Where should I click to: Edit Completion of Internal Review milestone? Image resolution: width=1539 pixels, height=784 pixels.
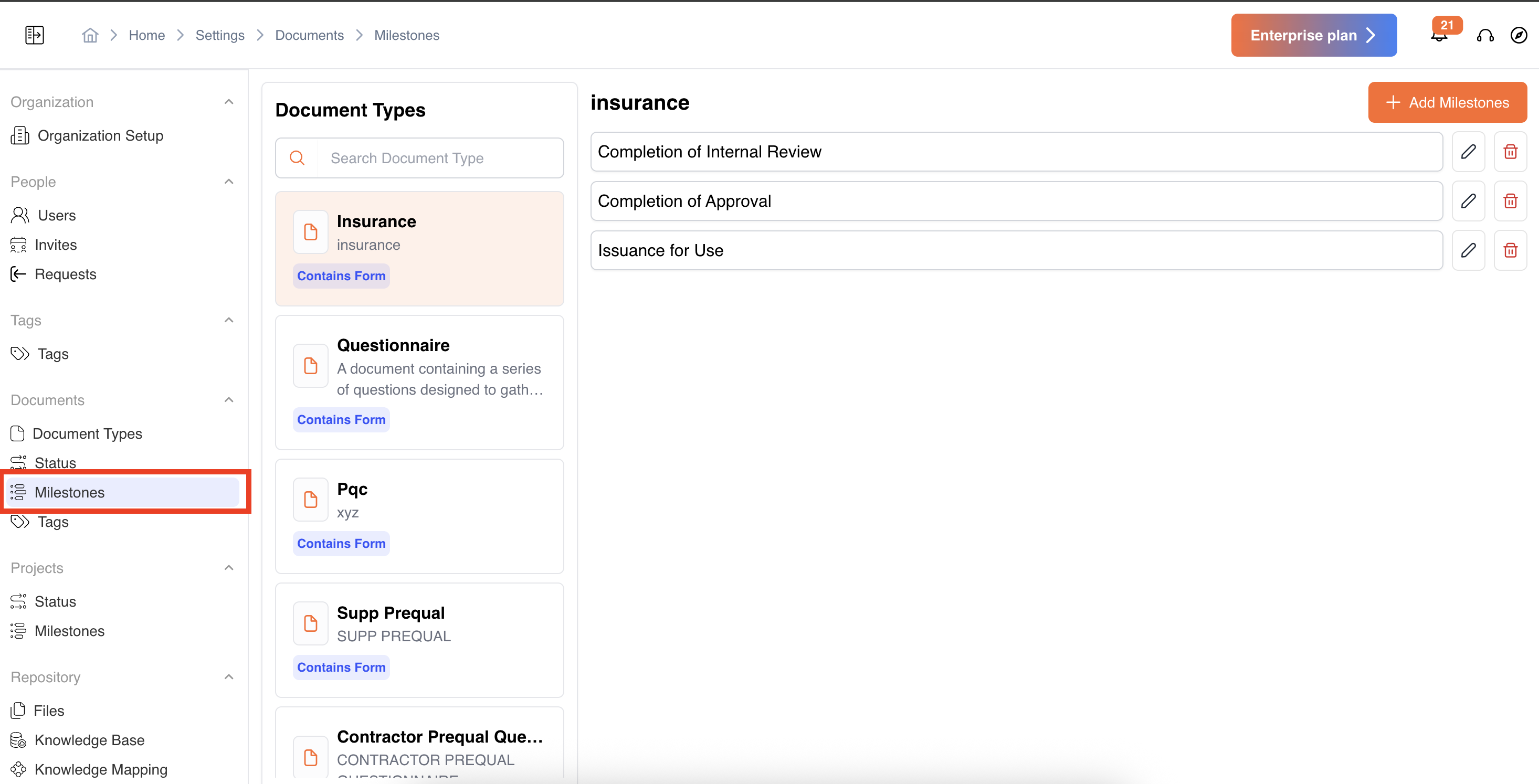(x=1468, y=152)
